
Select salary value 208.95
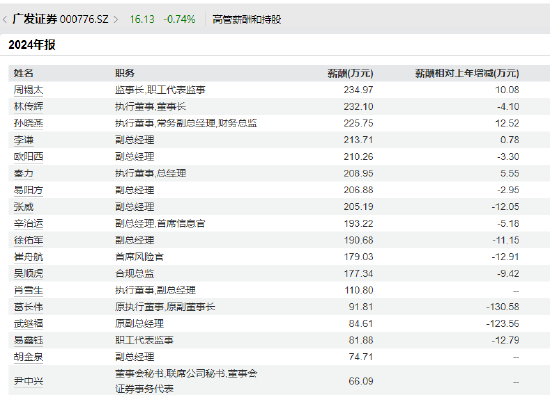(x=358, y=173)
